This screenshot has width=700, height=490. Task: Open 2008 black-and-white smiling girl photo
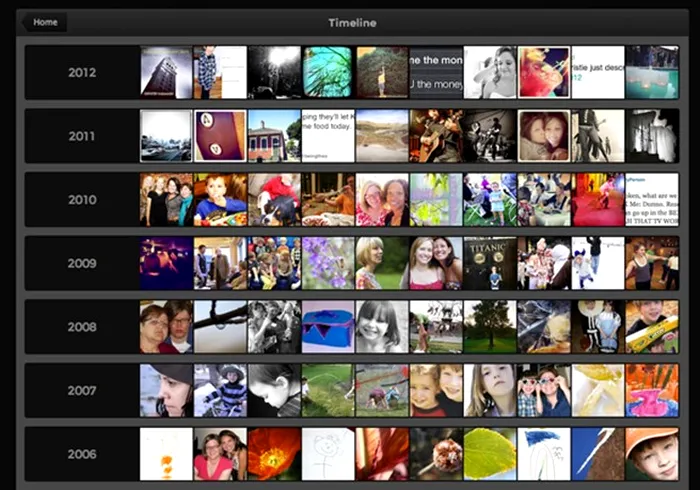tap(382, 327)
